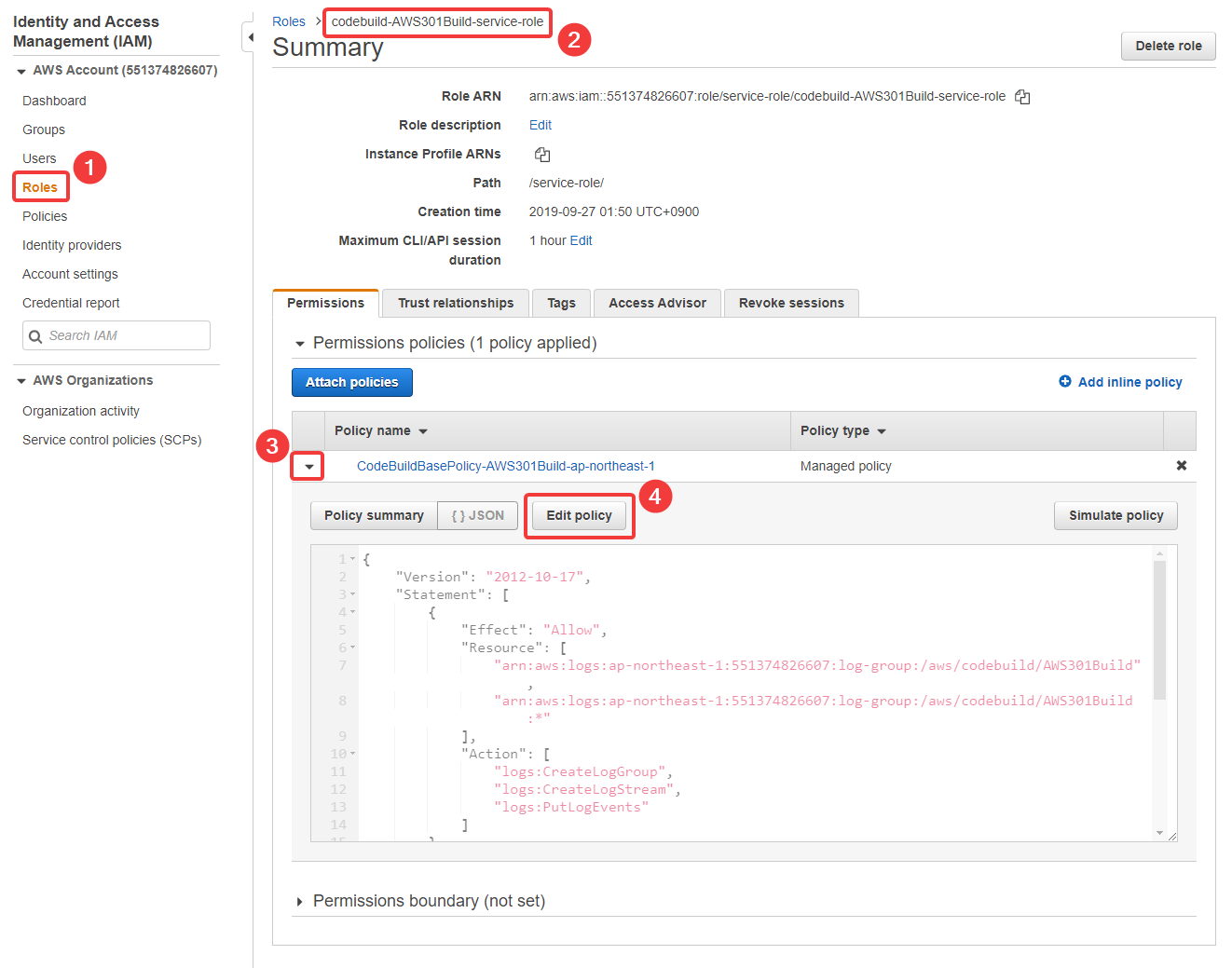
Task: Click the /service-role/ path value
Action: pyautogui.click(x=567, y=183)
